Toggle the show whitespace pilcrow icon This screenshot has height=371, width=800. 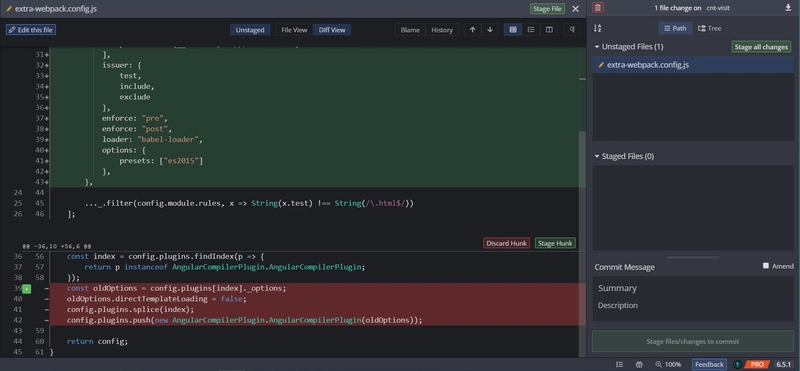572,30
